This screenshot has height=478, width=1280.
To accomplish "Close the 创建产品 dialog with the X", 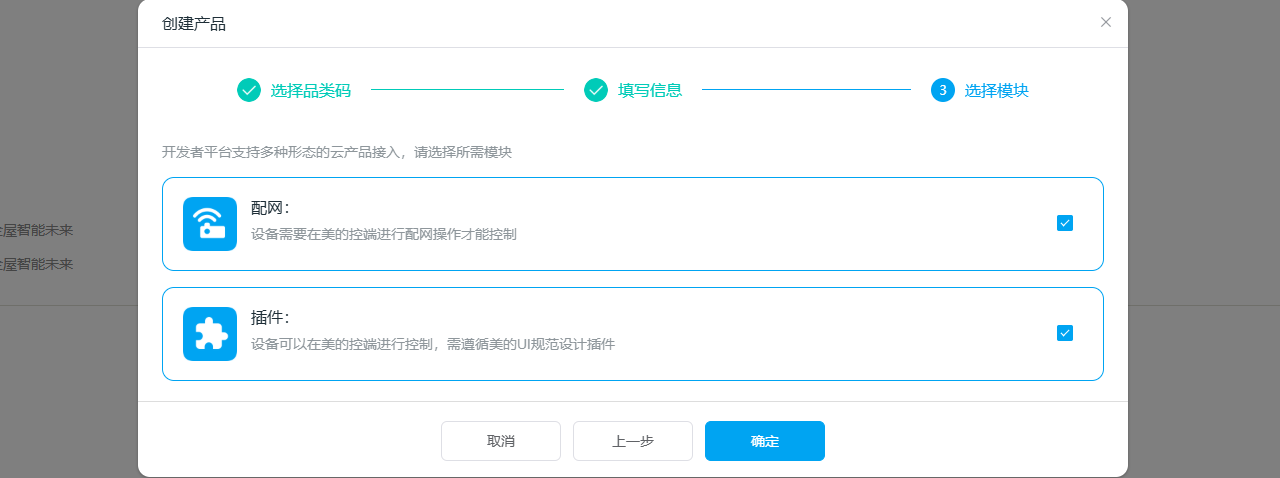I will point(1105,22).
